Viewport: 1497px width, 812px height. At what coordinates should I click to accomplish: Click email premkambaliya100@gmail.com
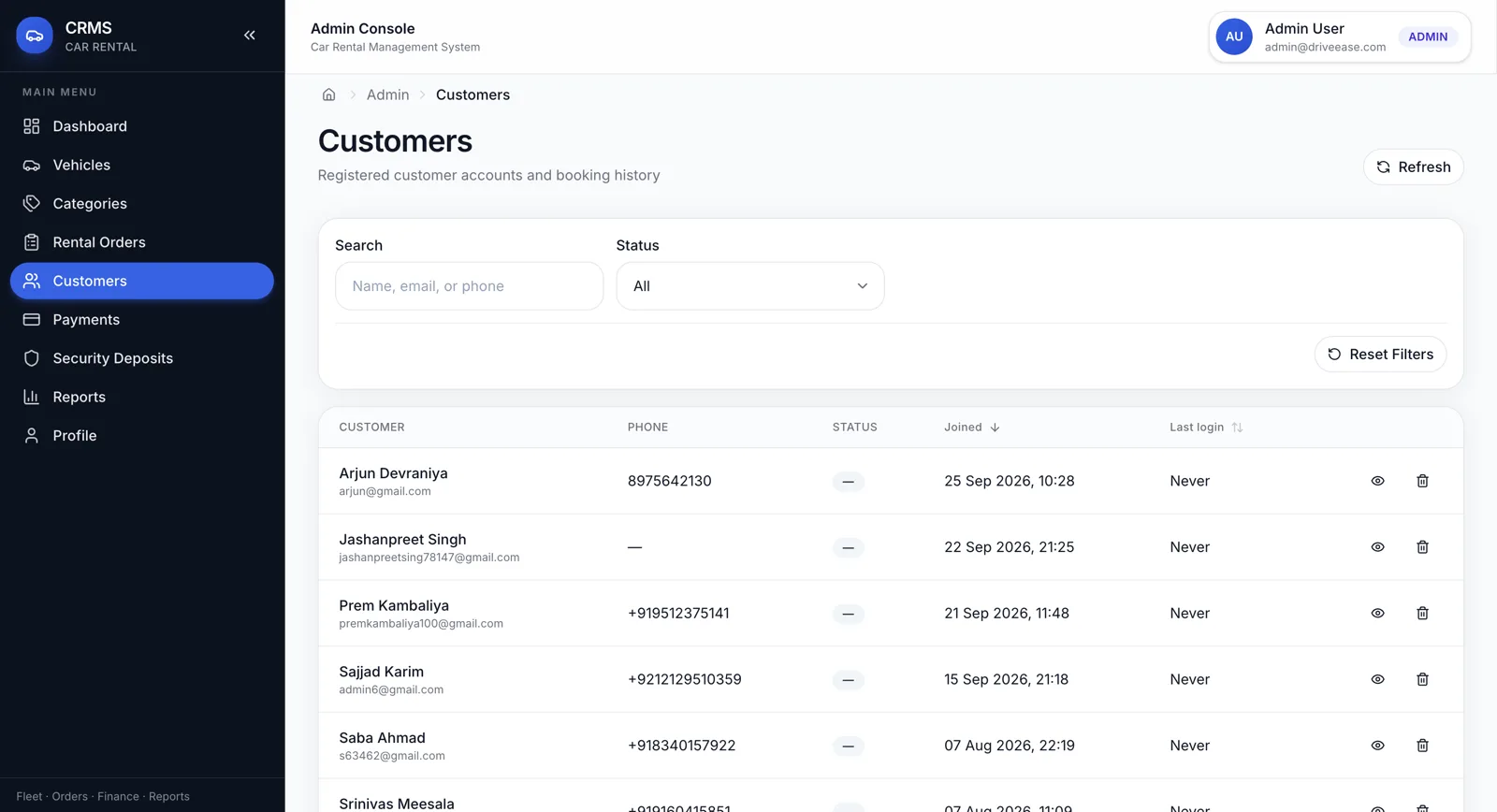click(421, 623)
